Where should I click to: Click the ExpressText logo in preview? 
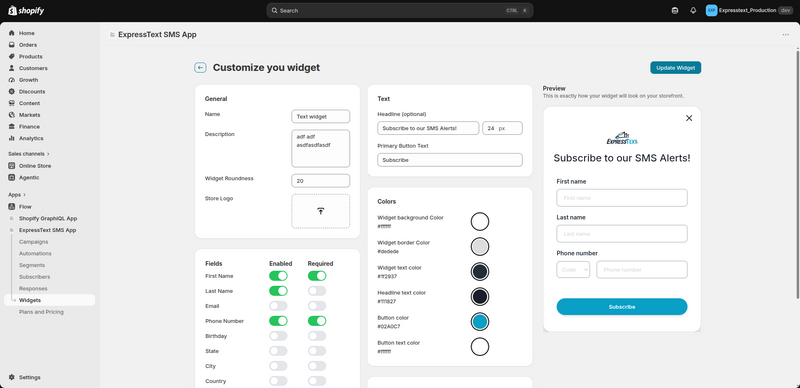pyautogui.click(x=621, y=138)
